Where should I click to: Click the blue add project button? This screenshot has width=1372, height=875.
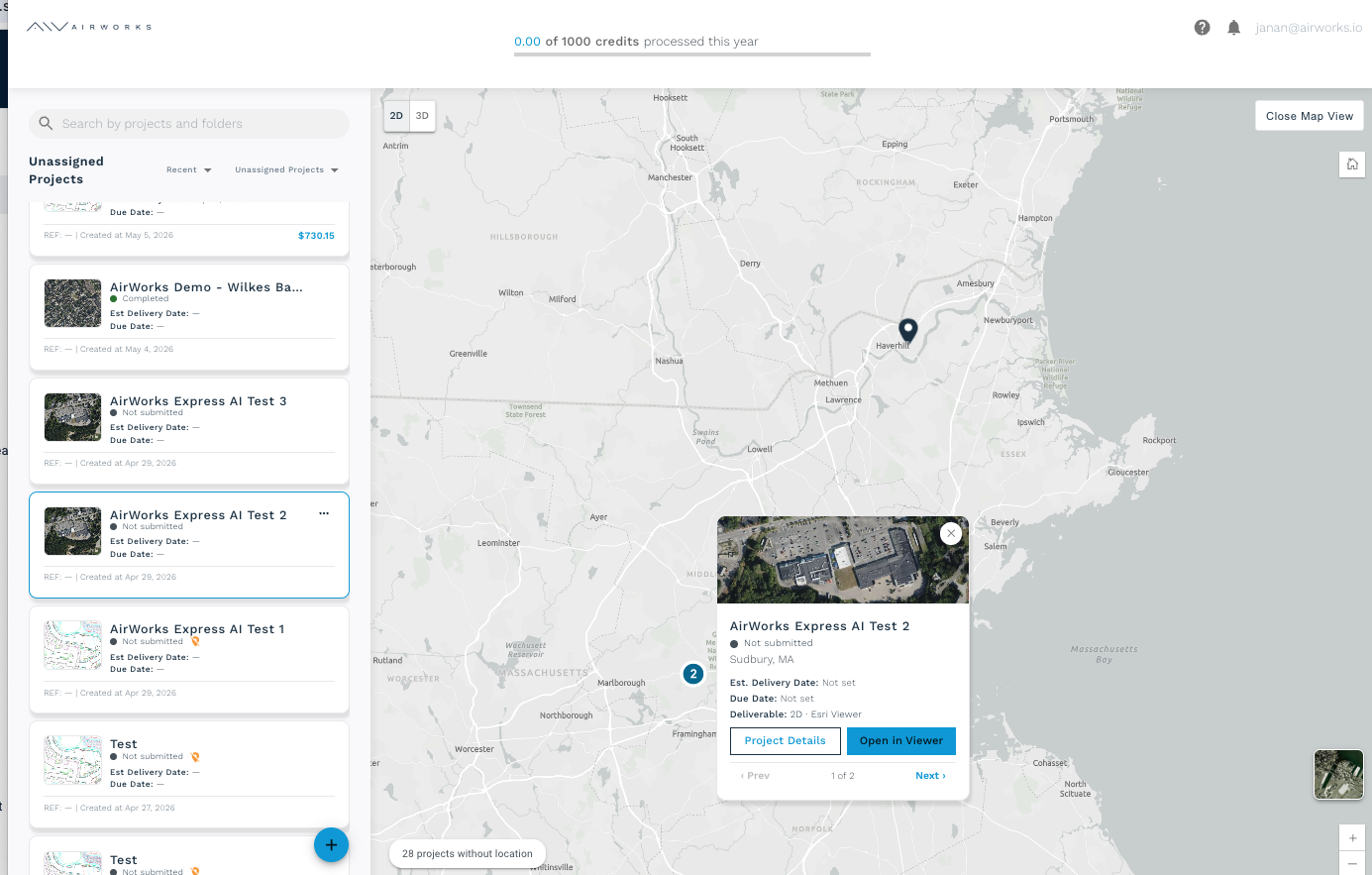pyautogui.click(x=331, y=844)
